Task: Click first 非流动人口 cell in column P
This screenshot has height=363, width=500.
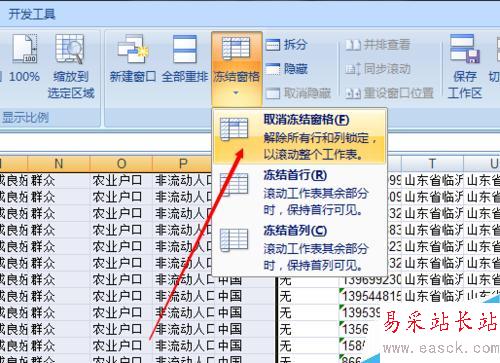Action: click(x=183, y=180)
